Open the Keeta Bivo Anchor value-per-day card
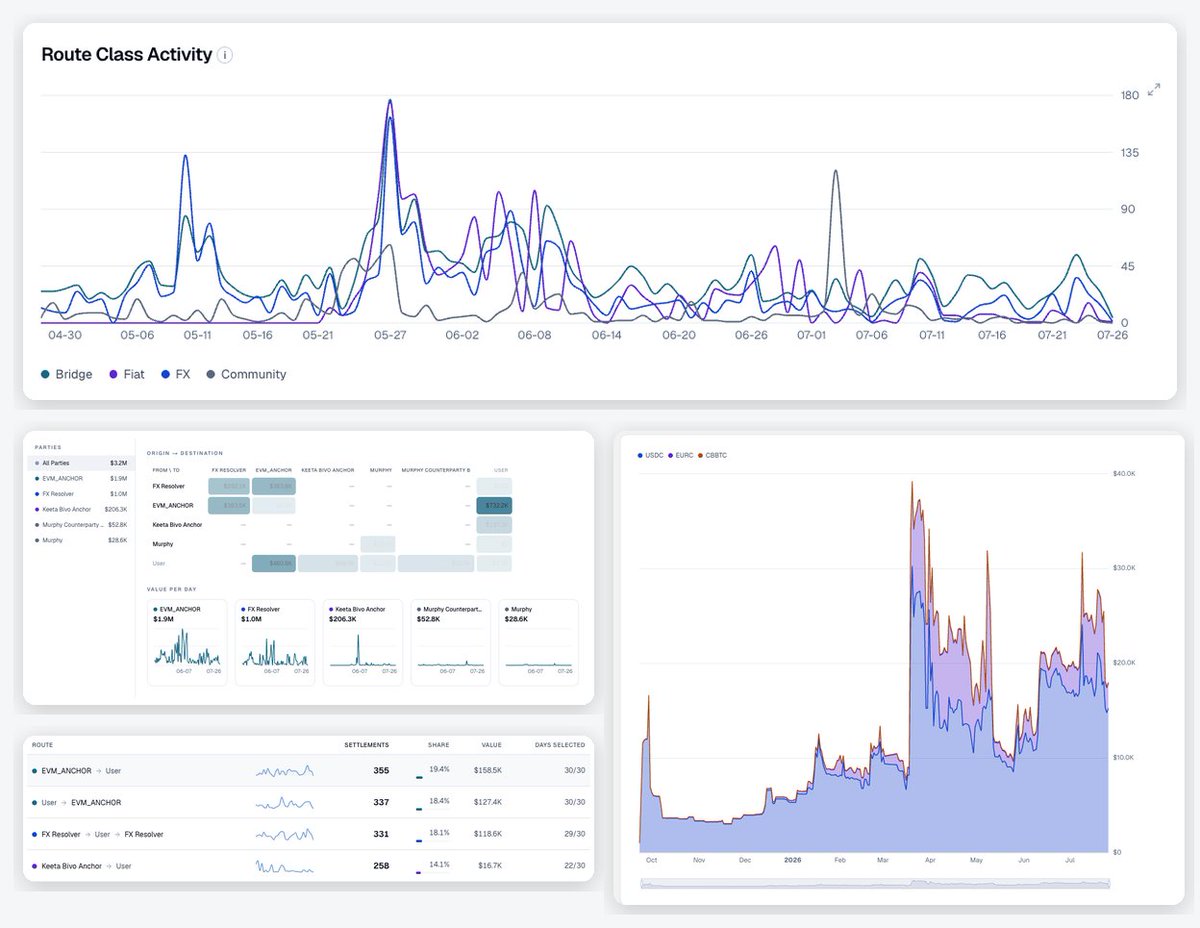1200x928 pixels. point(363,642)
